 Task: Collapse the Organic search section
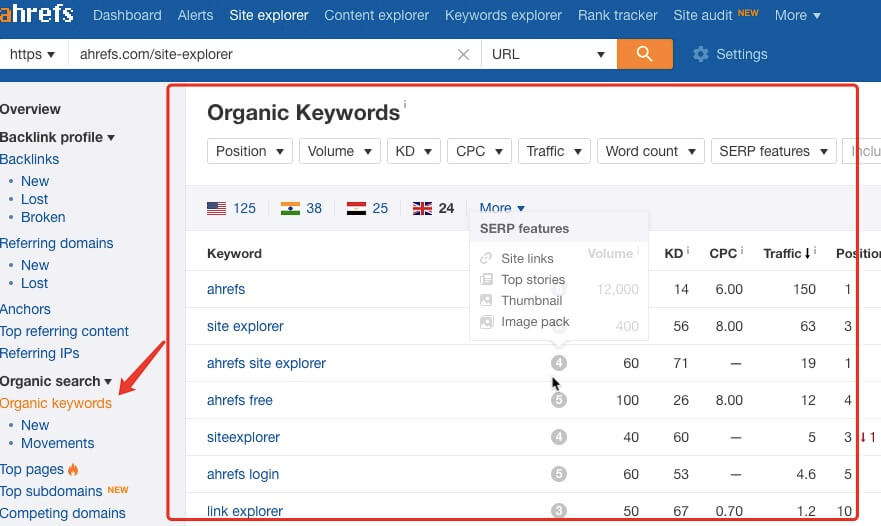[56, 381]
